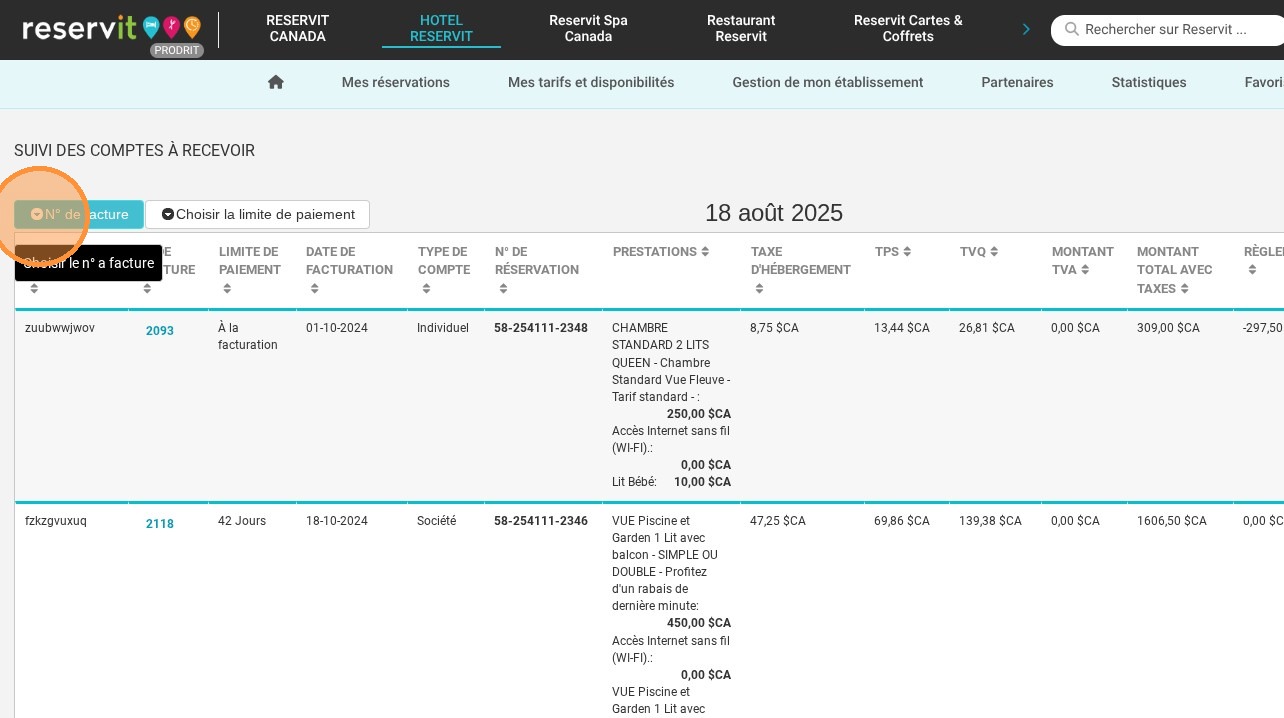Screen dimensions: 1284x718
Task: Select the HOTEL RESERVIT tab
Action: pos(441,28)
